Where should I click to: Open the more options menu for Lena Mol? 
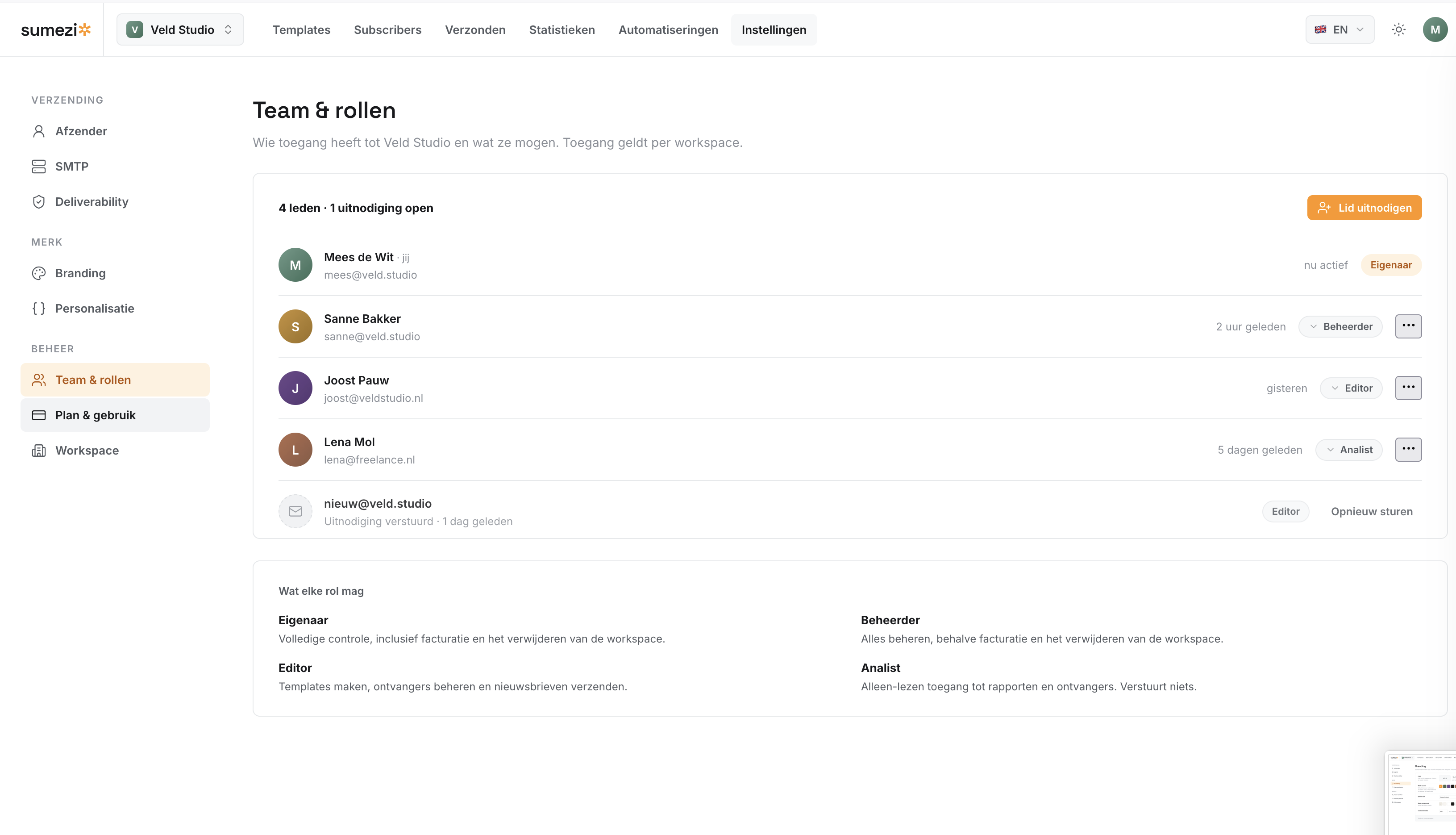point(1408,449)
